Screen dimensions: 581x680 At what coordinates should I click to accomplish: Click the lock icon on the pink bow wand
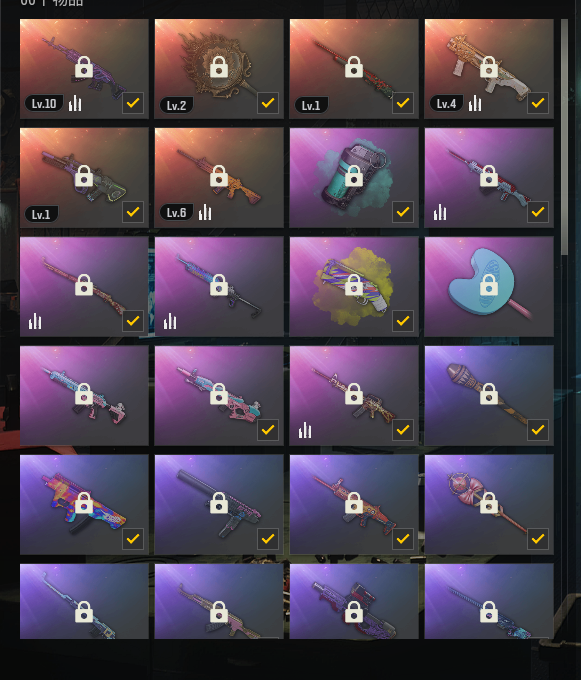tap(489, 503)
